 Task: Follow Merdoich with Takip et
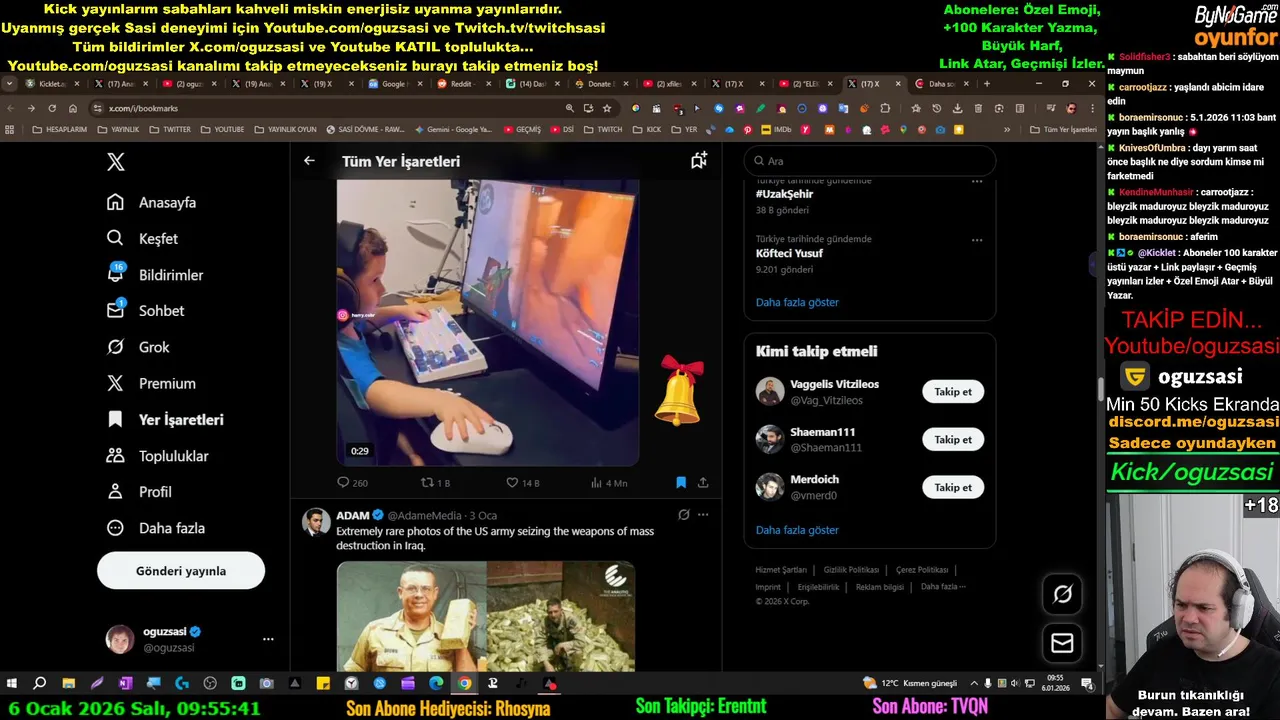tap(953, 488)
